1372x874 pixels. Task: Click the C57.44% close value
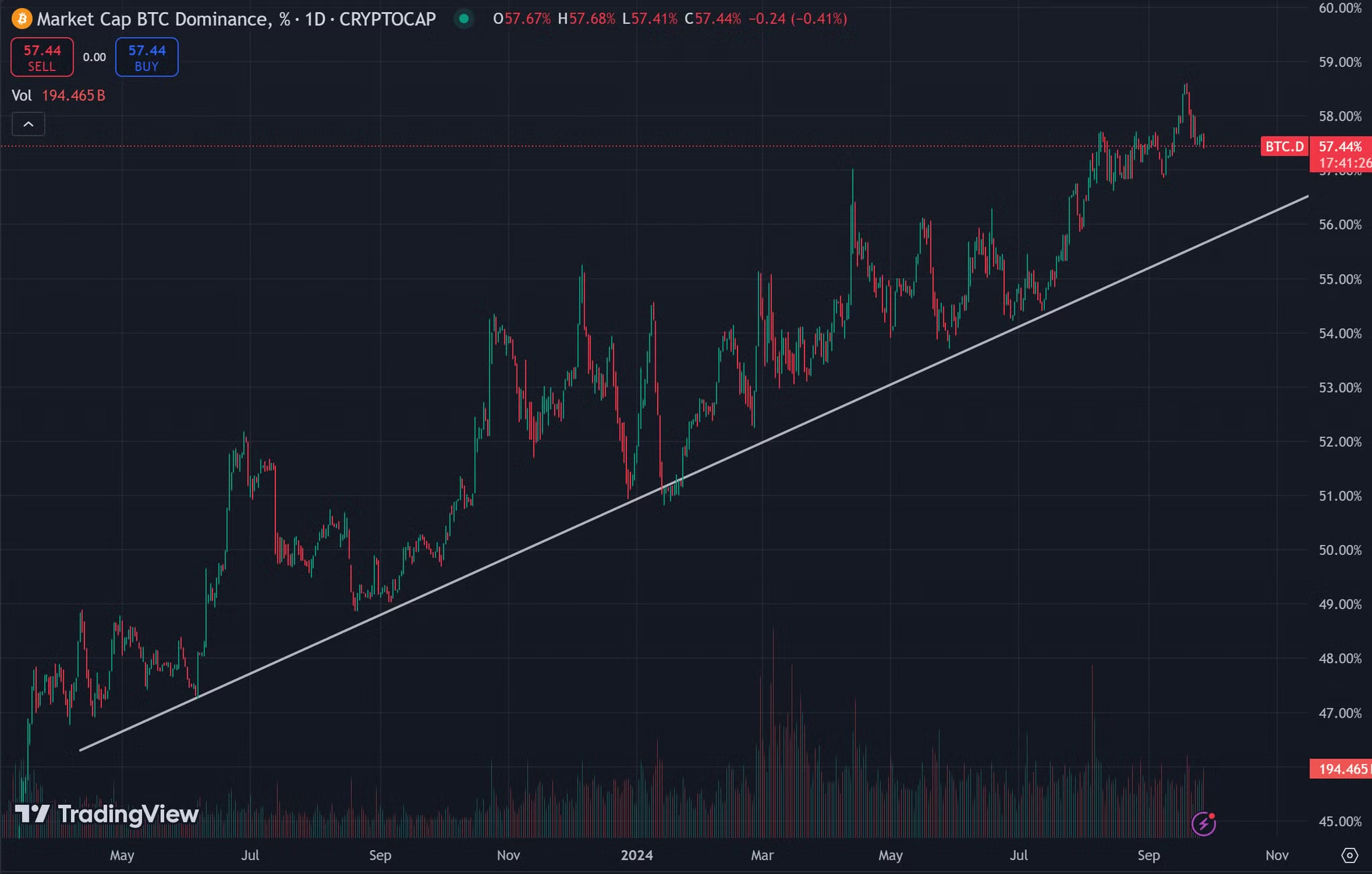point(713,19)
